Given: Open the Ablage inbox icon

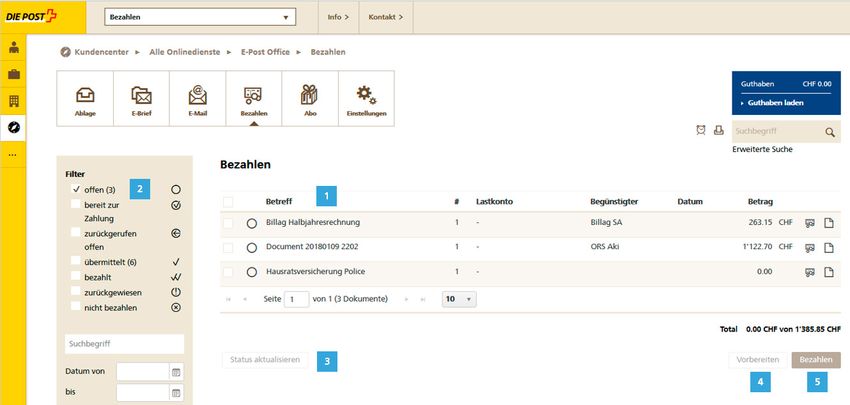Looking at the screenshot, I should click(x=86, y=98).
